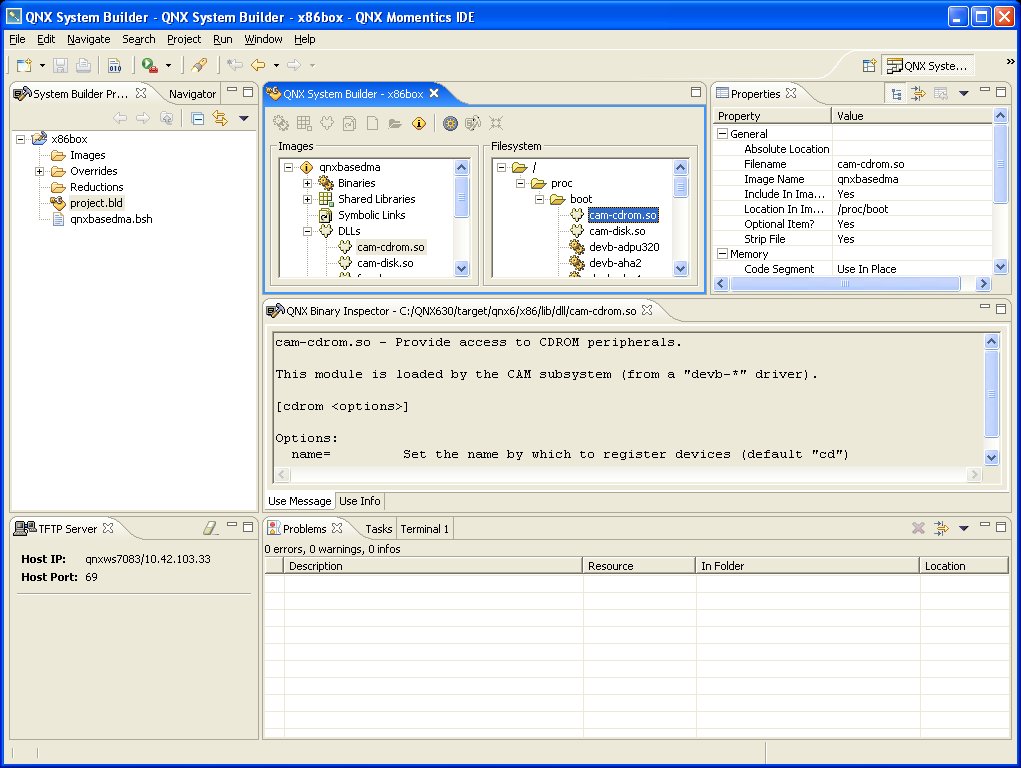This screenshot has width=1021, height=768.
Task: Click Collapse All in System Builder Projects
Action: [x=197, y=119]
